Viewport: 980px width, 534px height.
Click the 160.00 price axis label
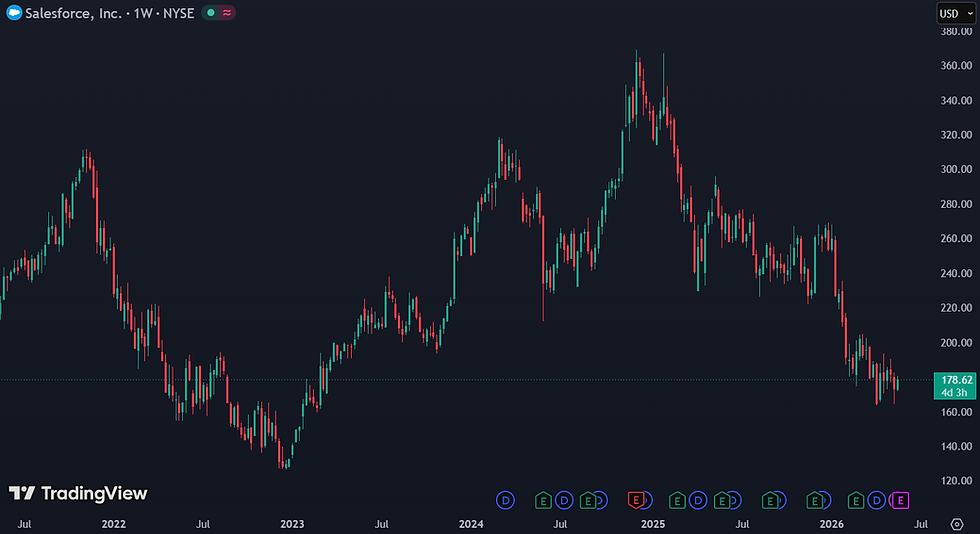tap(956, 412)
